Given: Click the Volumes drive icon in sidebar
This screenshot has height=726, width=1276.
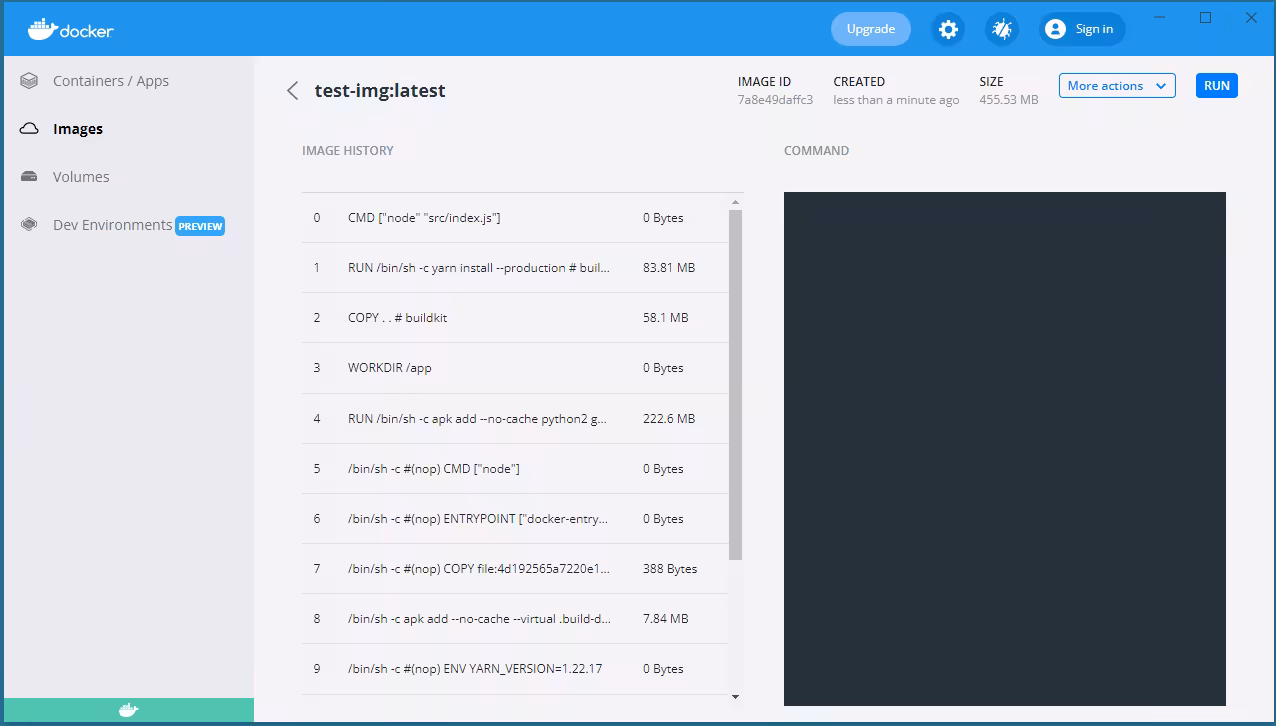Looking at the screenshot, I should coord(29,177).
